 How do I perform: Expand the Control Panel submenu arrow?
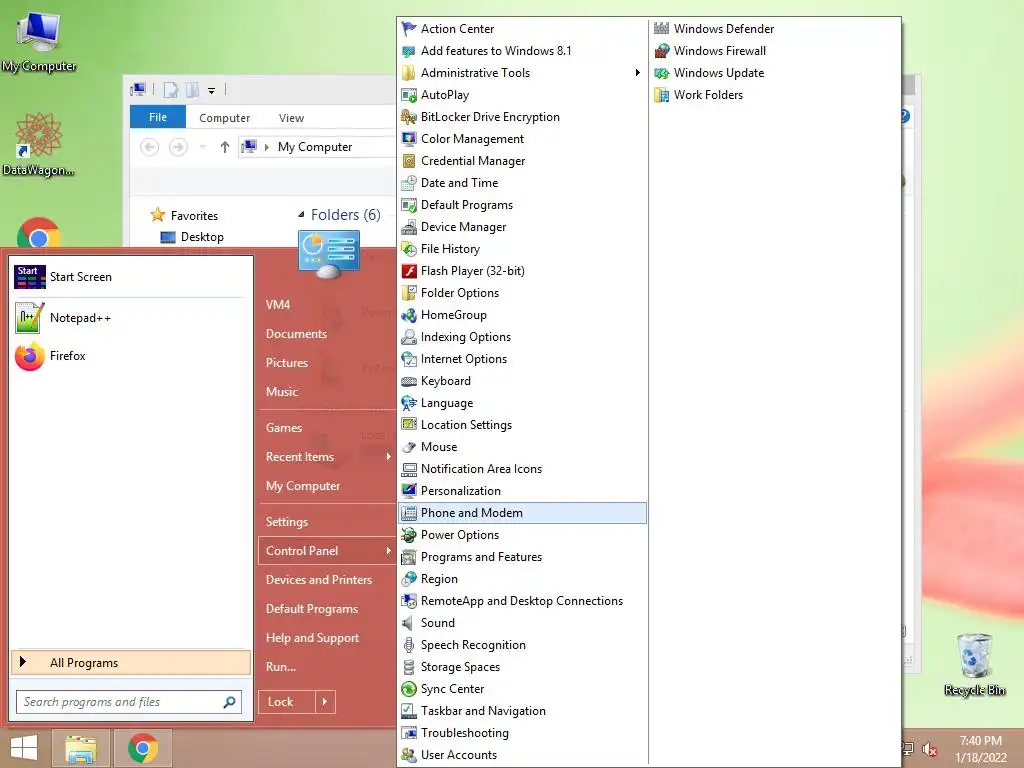point(389,551)
